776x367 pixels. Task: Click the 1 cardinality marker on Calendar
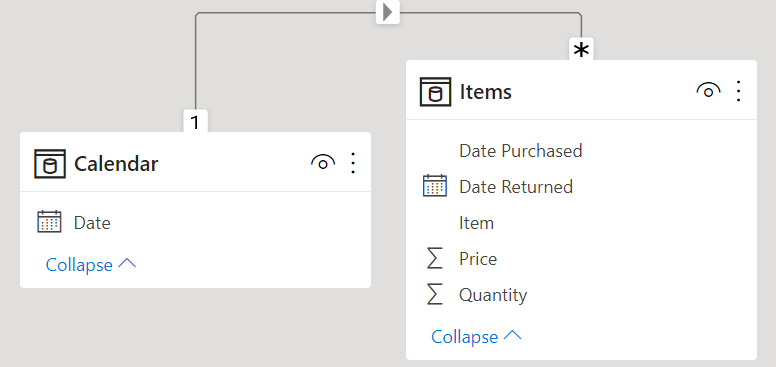pos(195,121)
